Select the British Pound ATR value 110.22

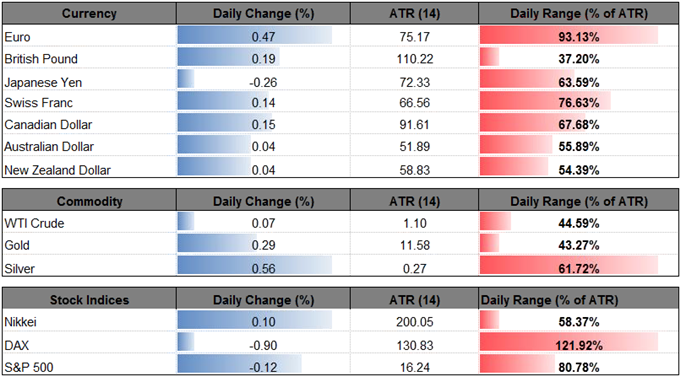[x=414, y=59]
